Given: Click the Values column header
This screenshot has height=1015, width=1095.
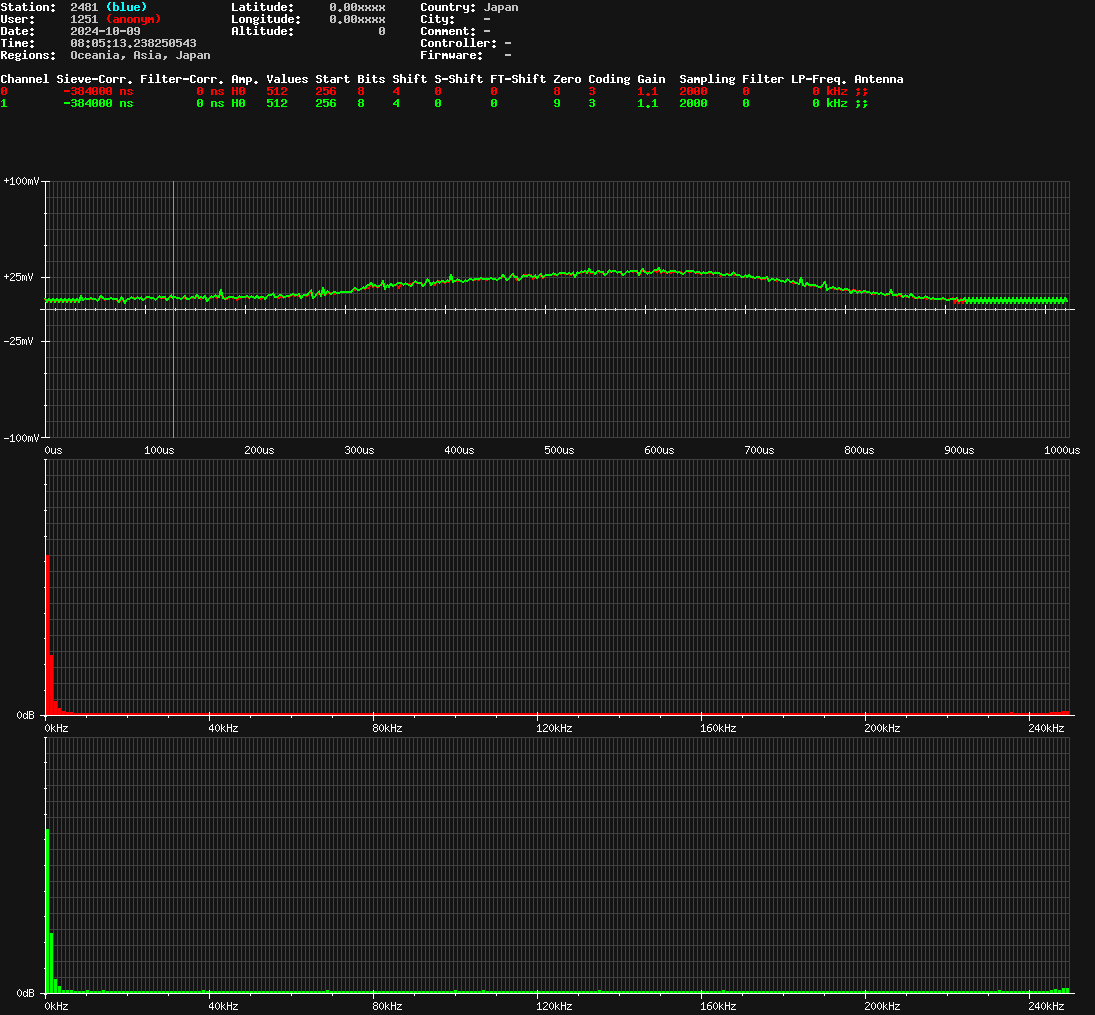Looking at the screenshot, I should click(x=287, y=79).
